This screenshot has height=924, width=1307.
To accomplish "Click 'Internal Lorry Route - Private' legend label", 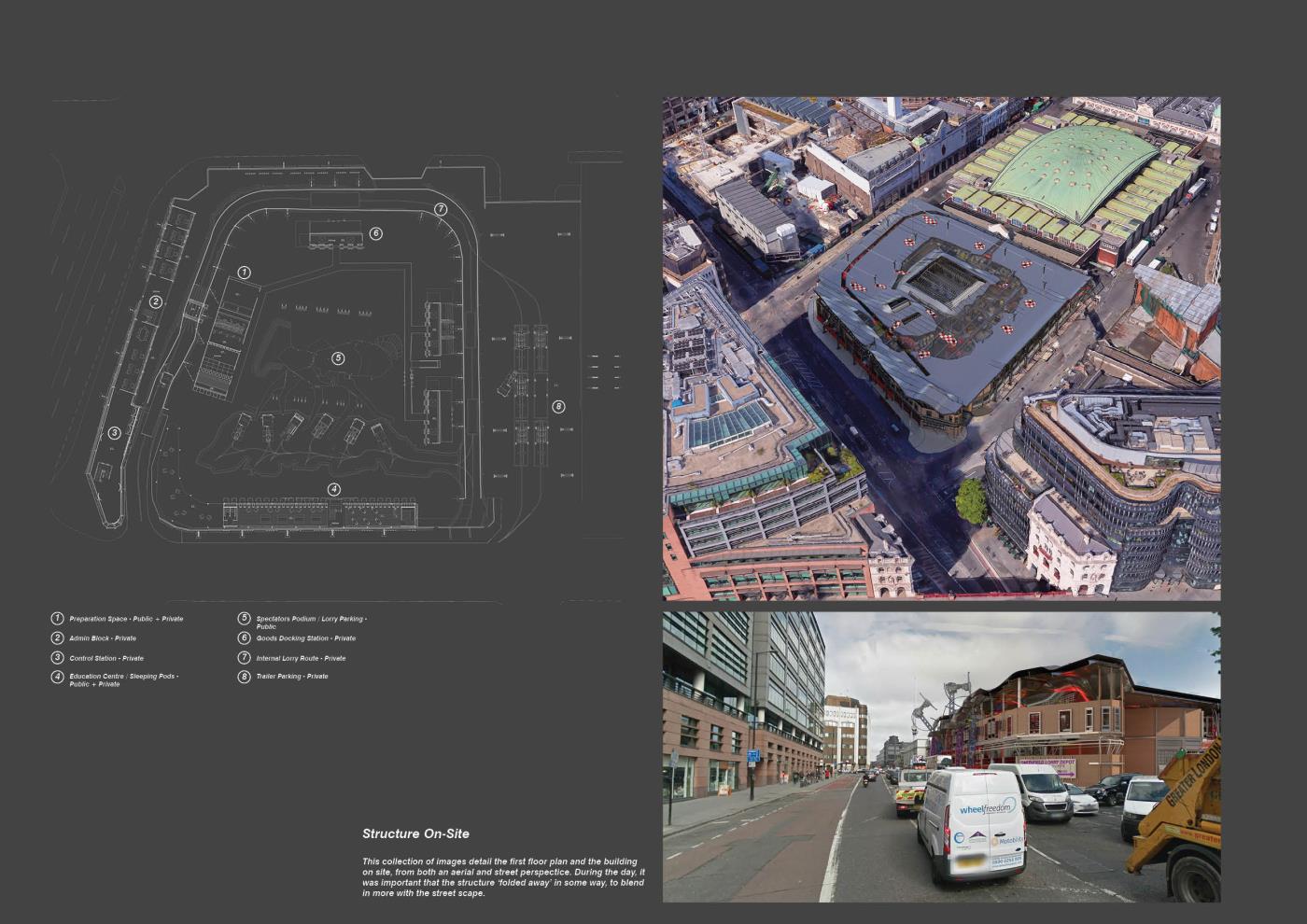I will (x=301, y=658).
